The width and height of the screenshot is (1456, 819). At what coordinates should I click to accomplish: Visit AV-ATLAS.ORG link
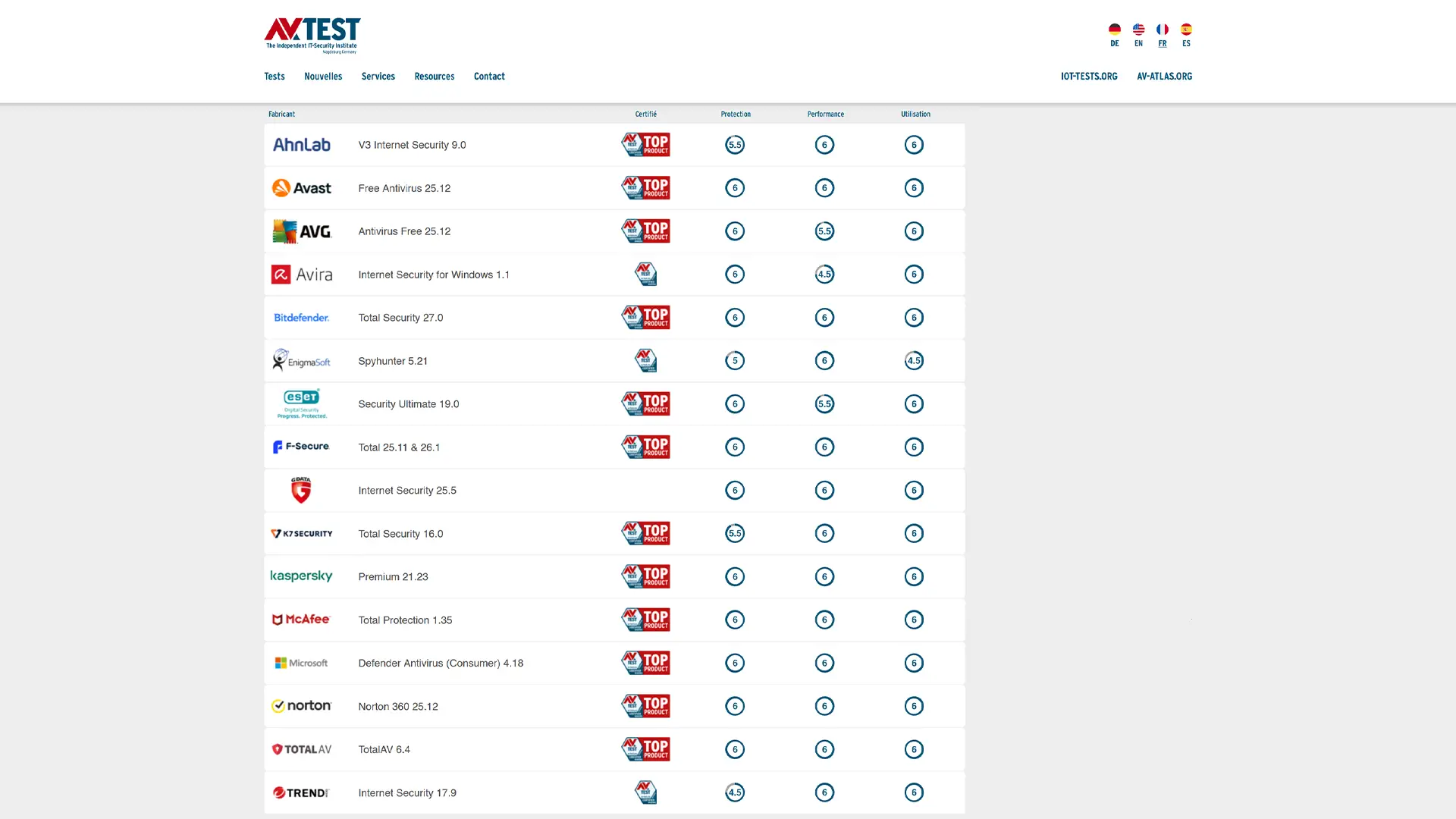click(1165, 77)
